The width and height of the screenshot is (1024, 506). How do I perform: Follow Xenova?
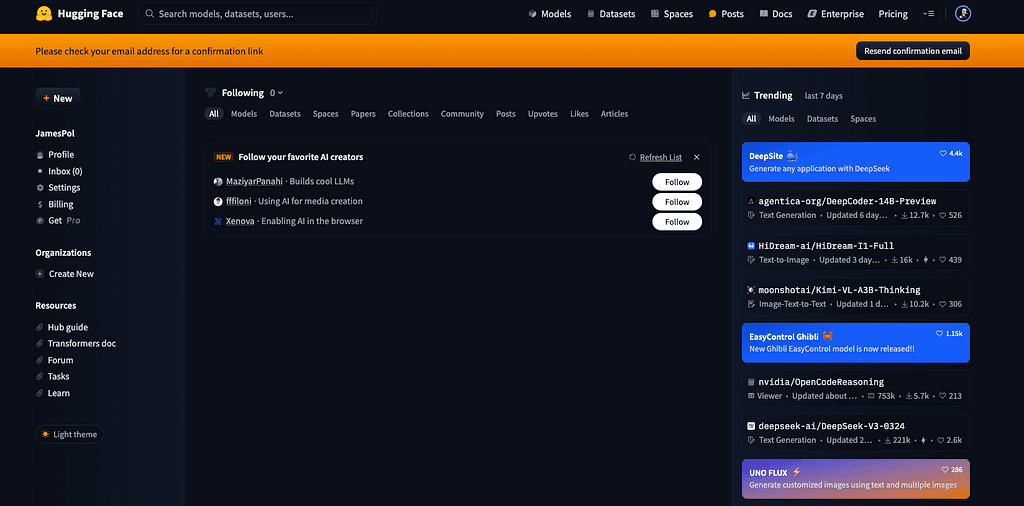[x=677, y=222]
